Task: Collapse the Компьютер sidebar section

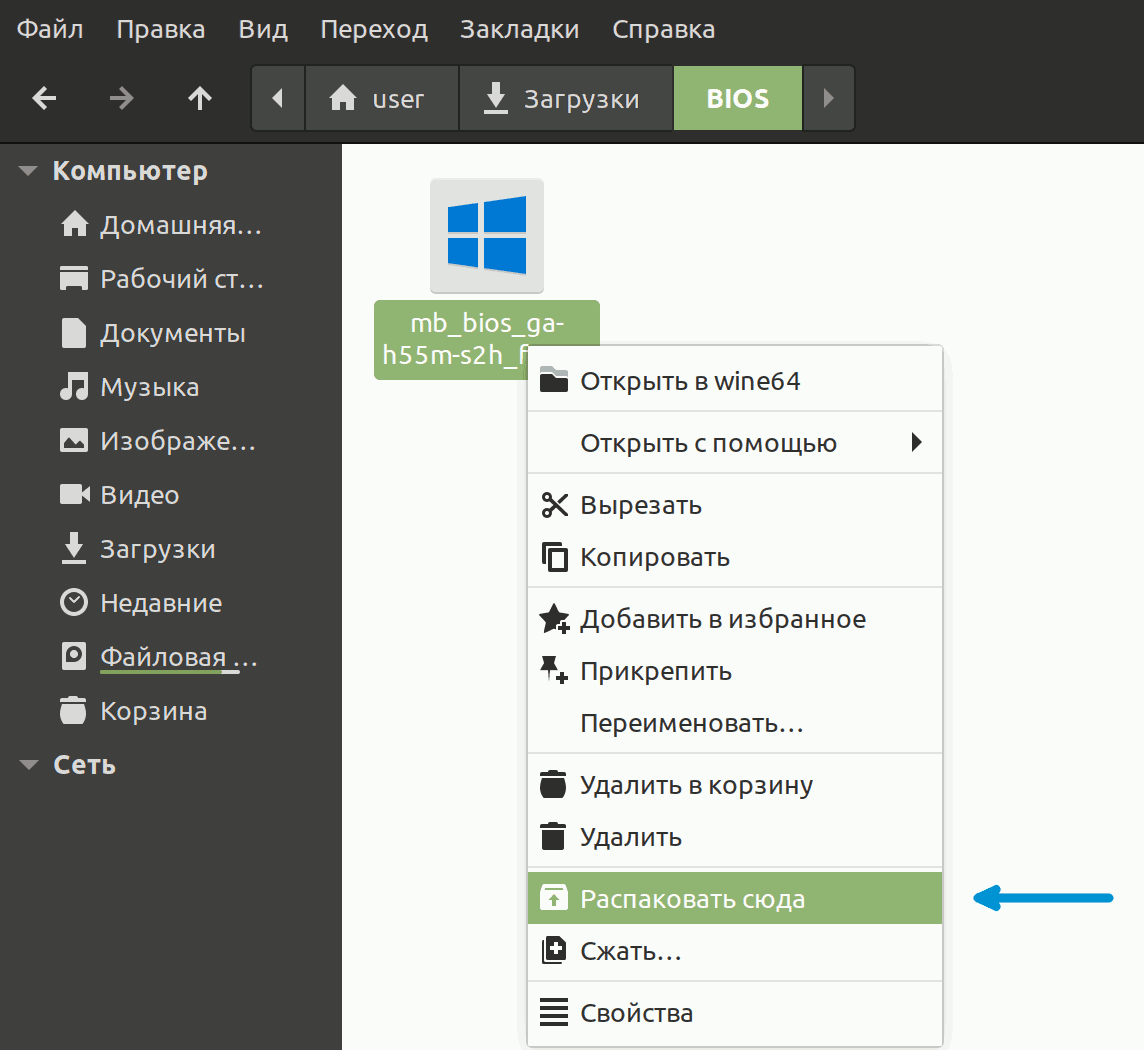Action: pyautogui.click(x=28, y=171)
